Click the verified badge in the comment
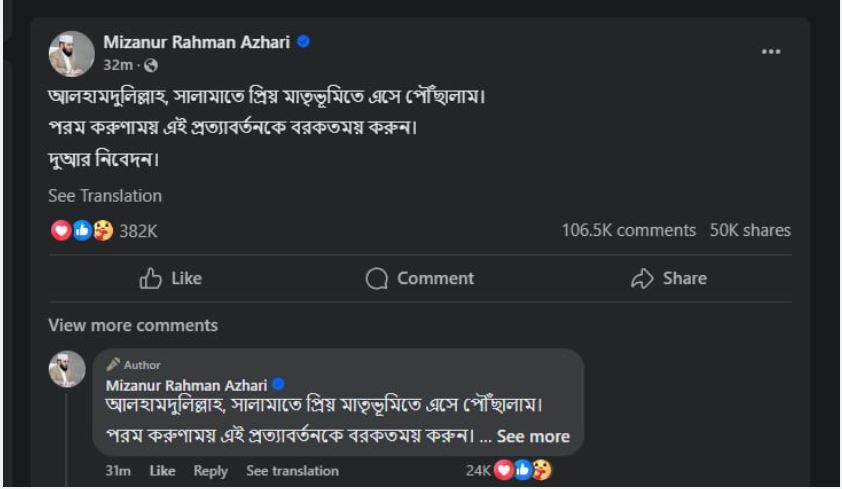Viewport: 842px width, 489px height. [x=278, y=384]
